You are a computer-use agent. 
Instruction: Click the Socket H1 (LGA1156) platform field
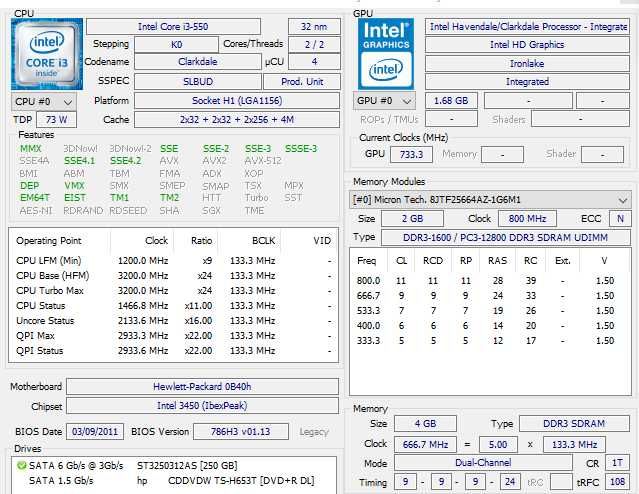click(237, 101)
